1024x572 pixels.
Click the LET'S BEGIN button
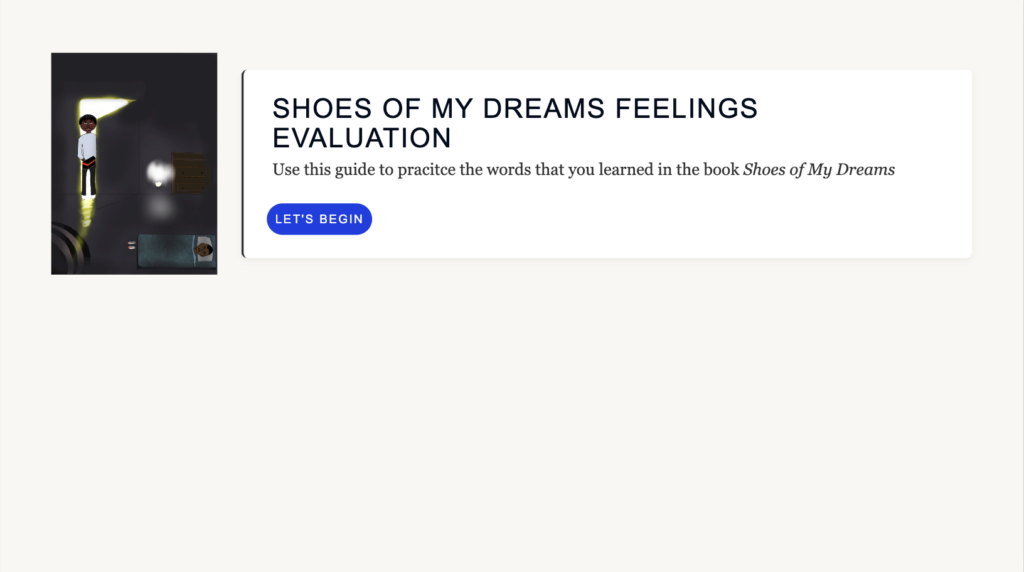tap(319, 219)
